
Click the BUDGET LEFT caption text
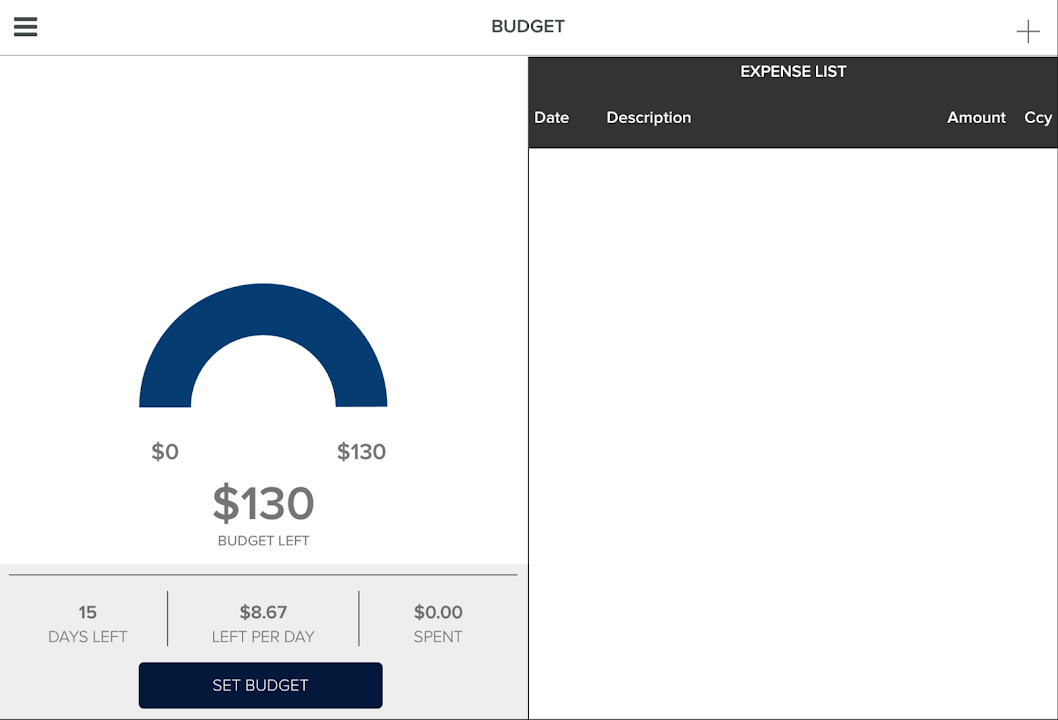point(263,541)
